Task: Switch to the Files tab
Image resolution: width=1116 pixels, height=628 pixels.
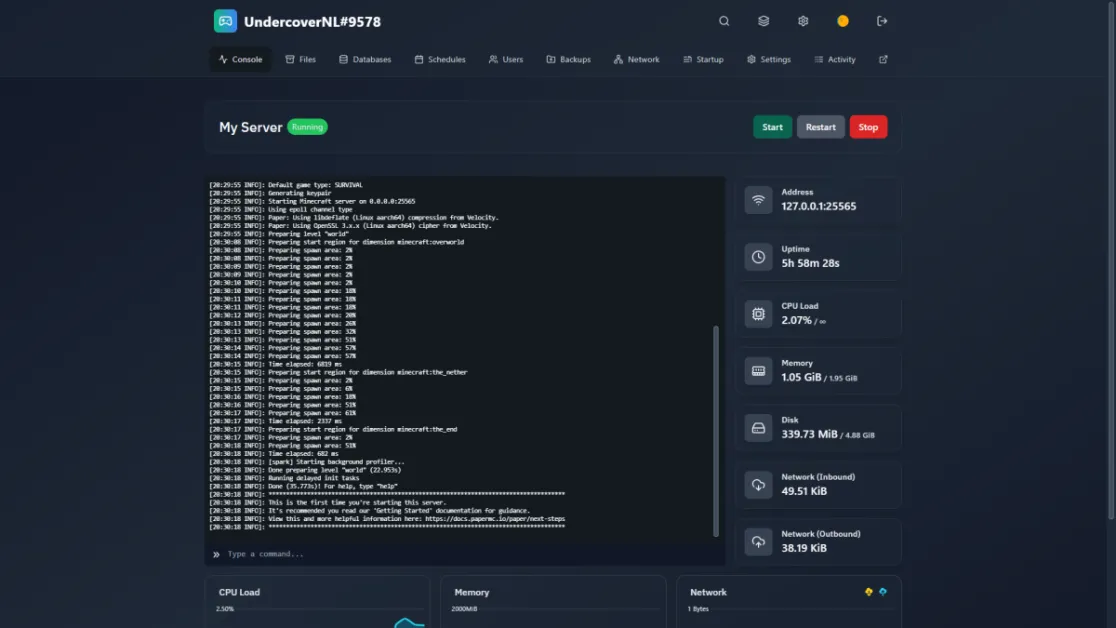Action: click(300, 59)
